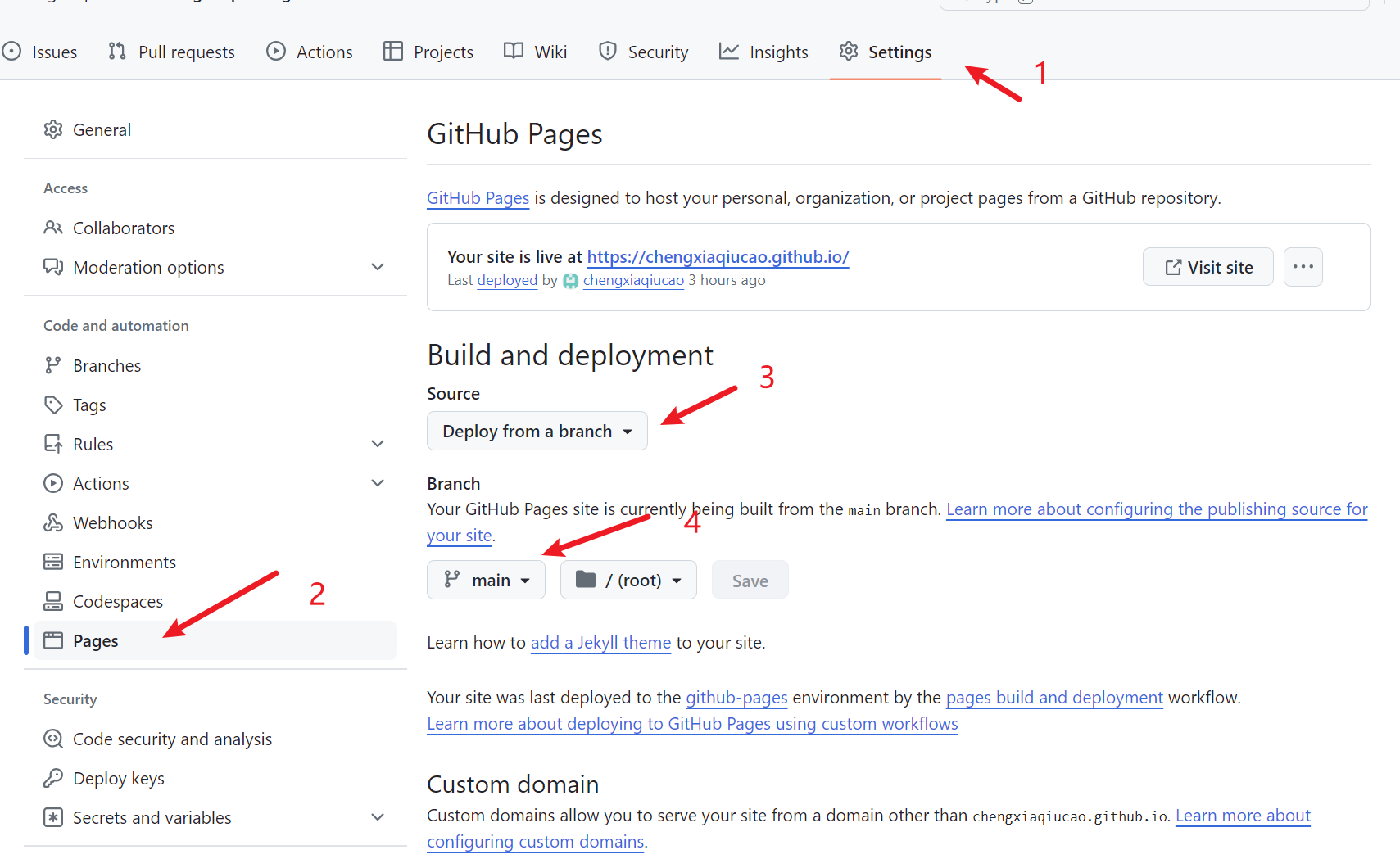Open Learn more about deploying custom workflows link
The width and height of the screenshot is (1400, 859).
[x=692, y=723]
